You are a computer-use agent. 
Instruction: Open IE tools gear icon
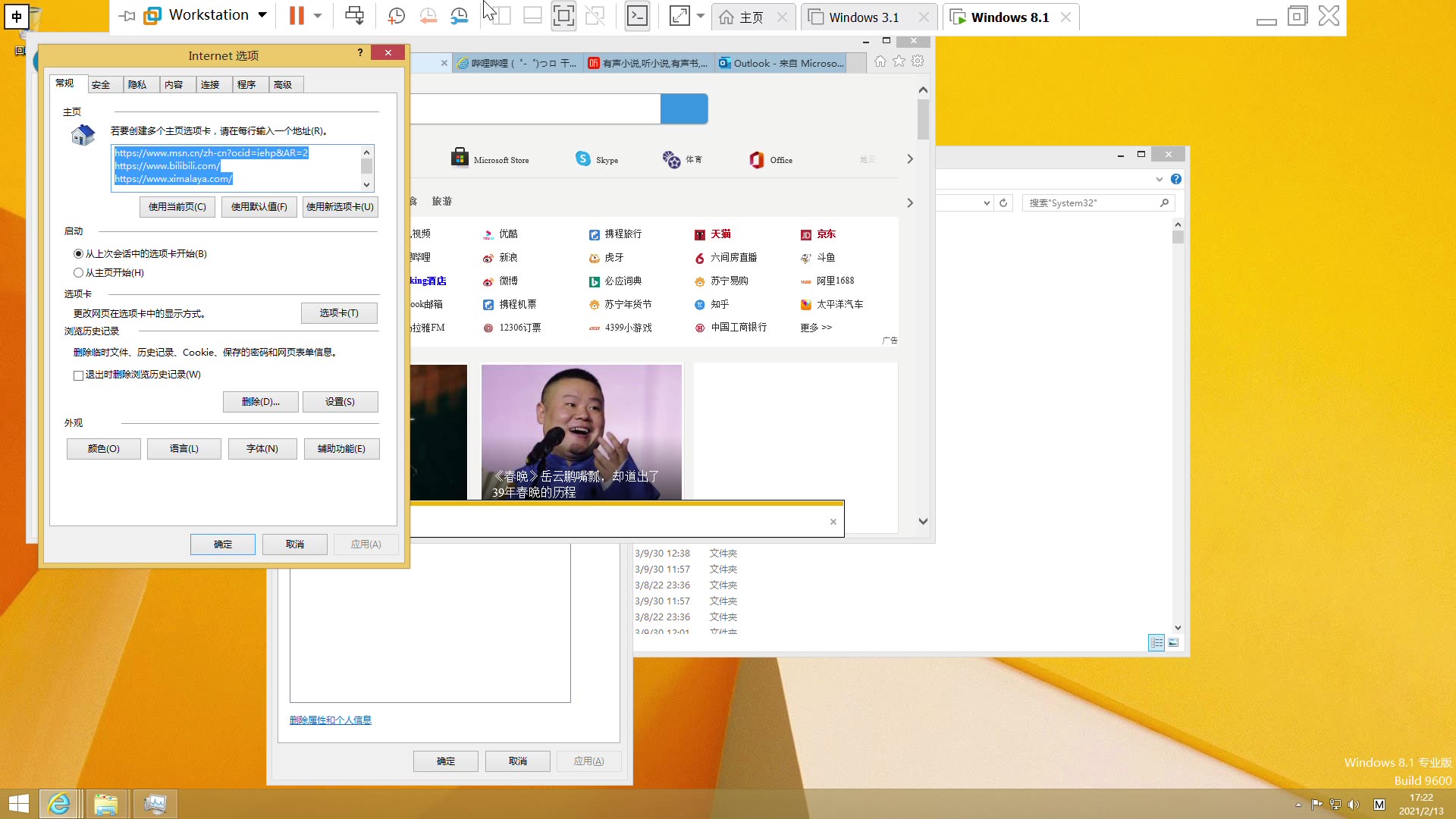(918, 61)
